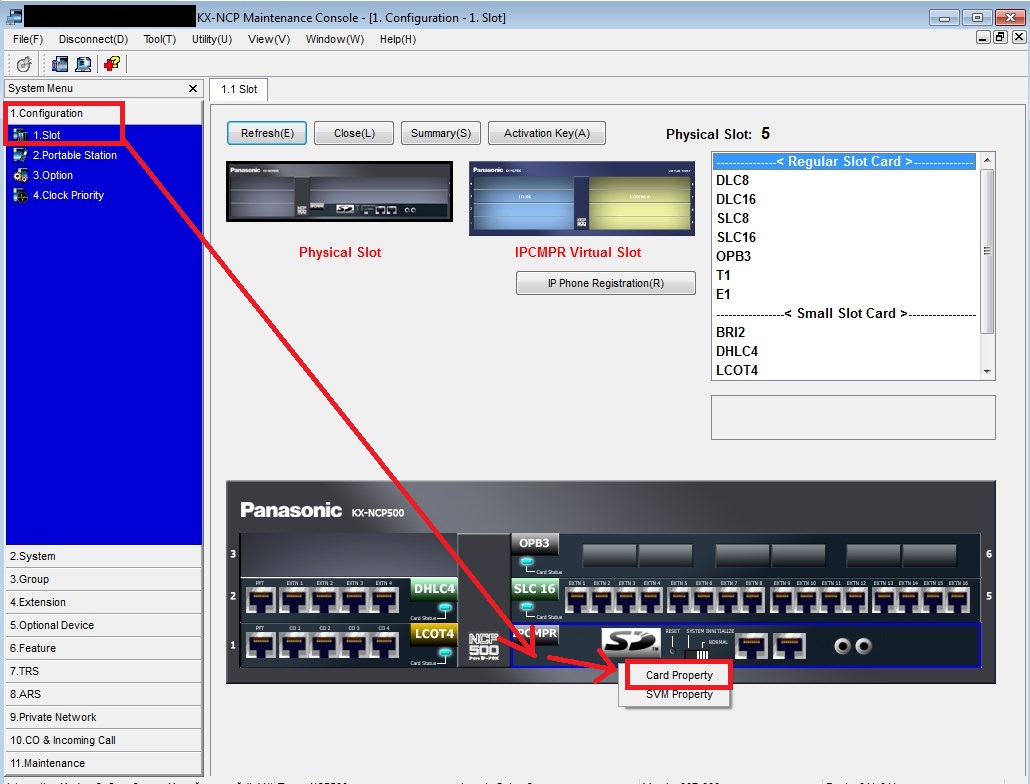Switch to the 1.1 Slot tab
Screen dimensions: 1030x784
pyautogui.click(x=238, y=89)
